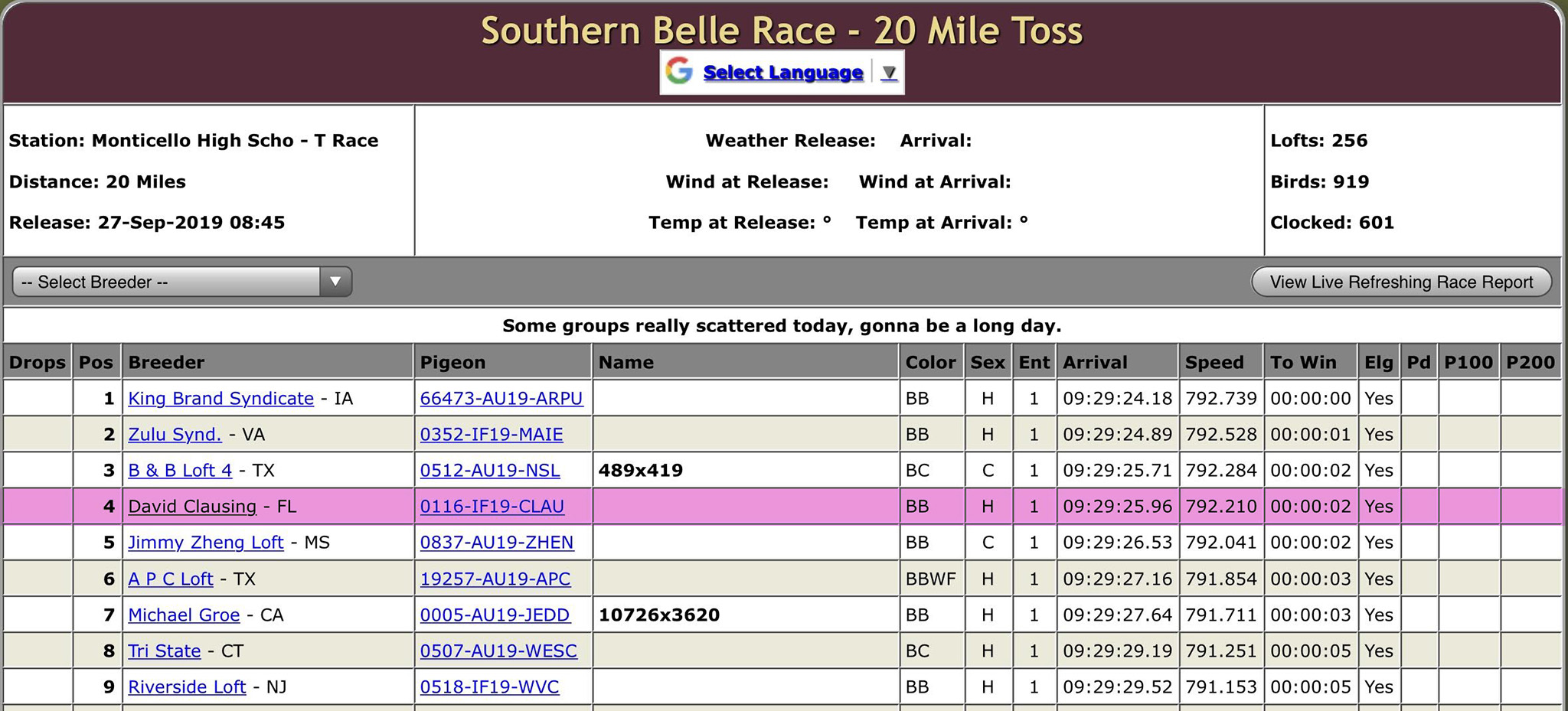Image resolution: width=1568 pixels, height=711 pixels.
Task: Click the Speed column header
Action: [1214, 362]
